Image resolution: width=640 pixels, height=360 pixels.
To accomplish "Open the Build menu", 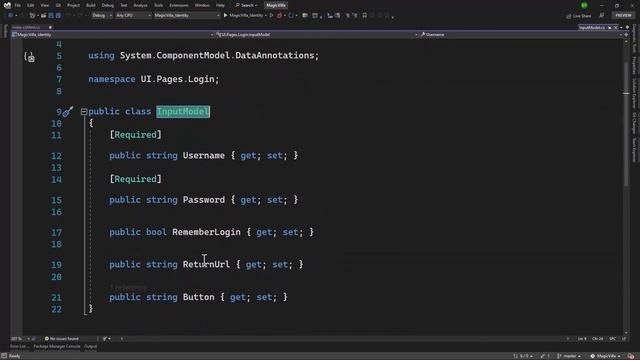I will pyautogui.click(x=91, y=5).
